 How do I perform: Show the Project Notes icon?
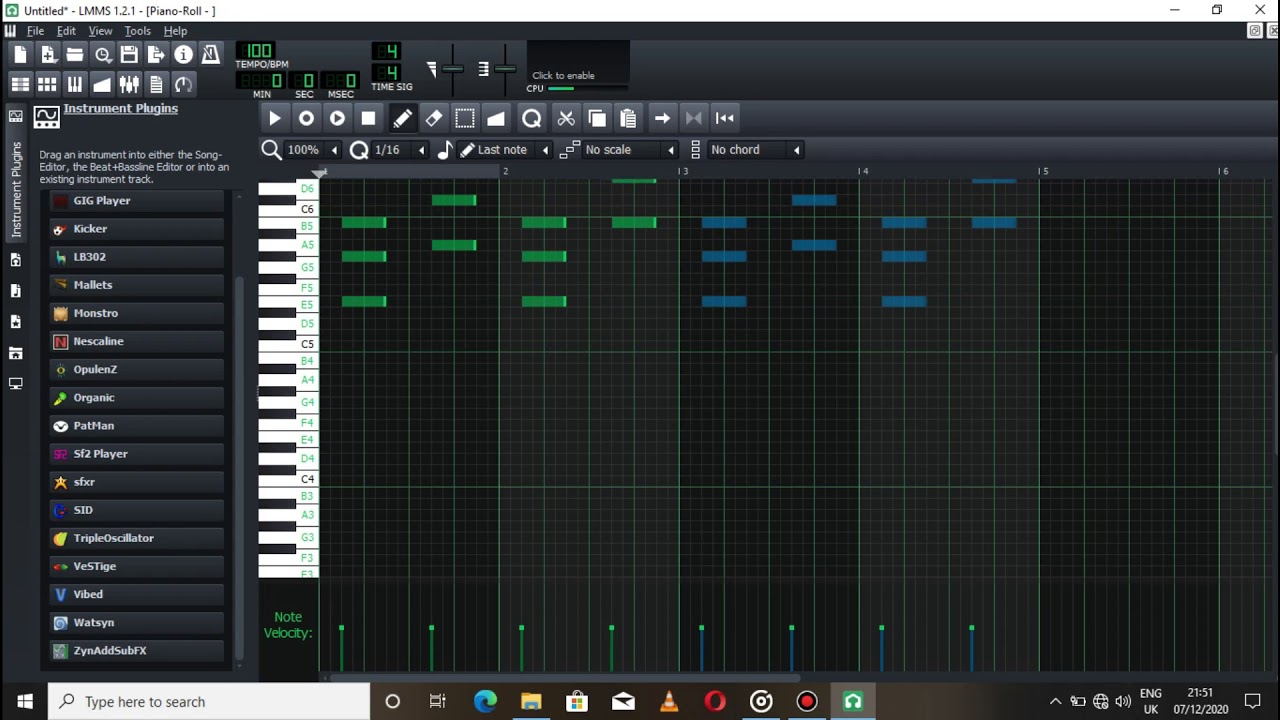156,84
